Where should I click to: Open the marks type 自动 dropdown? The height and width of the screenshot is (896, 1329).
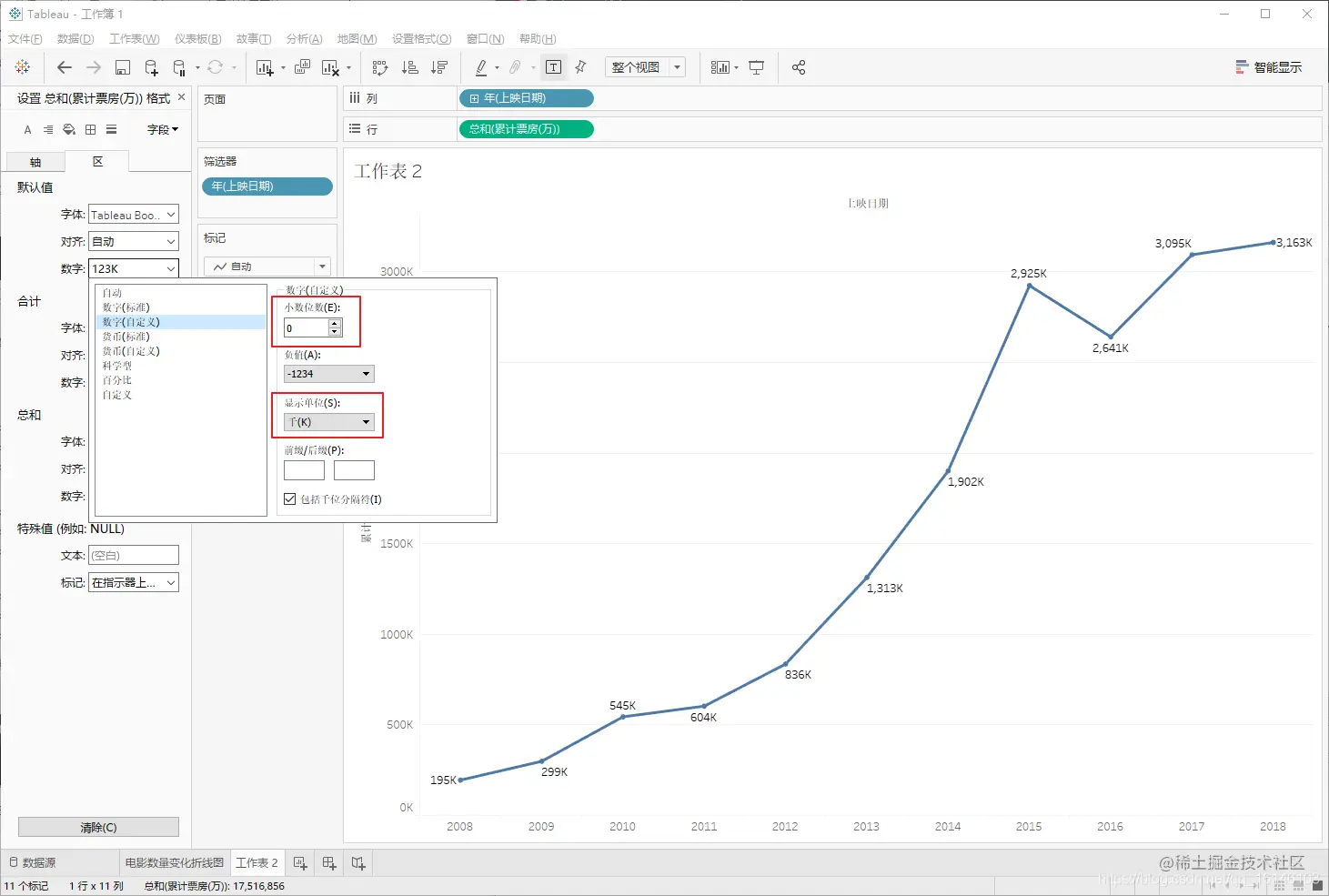click(267, 267)
